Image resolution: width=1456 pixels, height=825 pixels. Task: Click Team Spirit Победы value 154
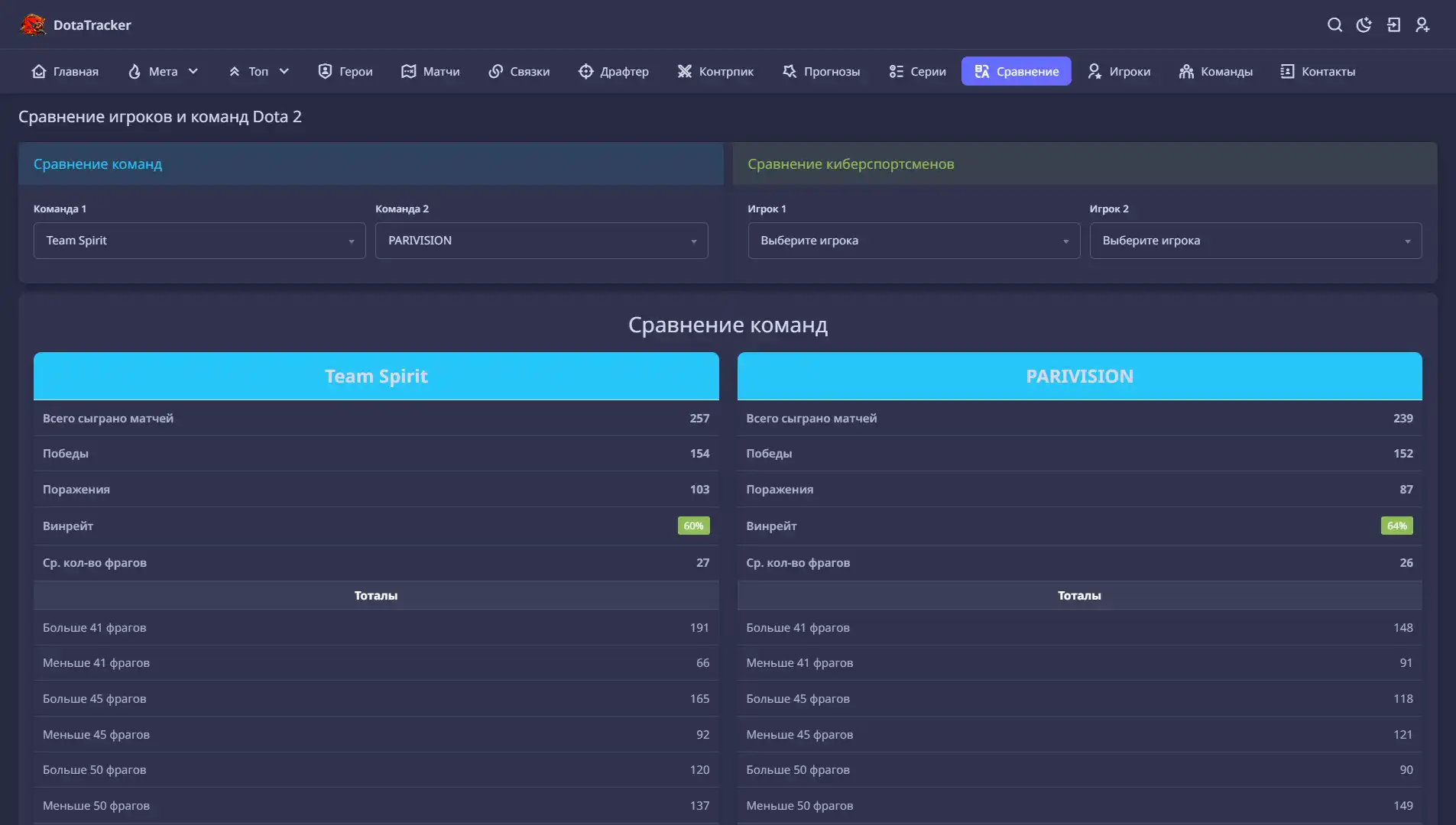pyautogui.click(x=699, y=454)
